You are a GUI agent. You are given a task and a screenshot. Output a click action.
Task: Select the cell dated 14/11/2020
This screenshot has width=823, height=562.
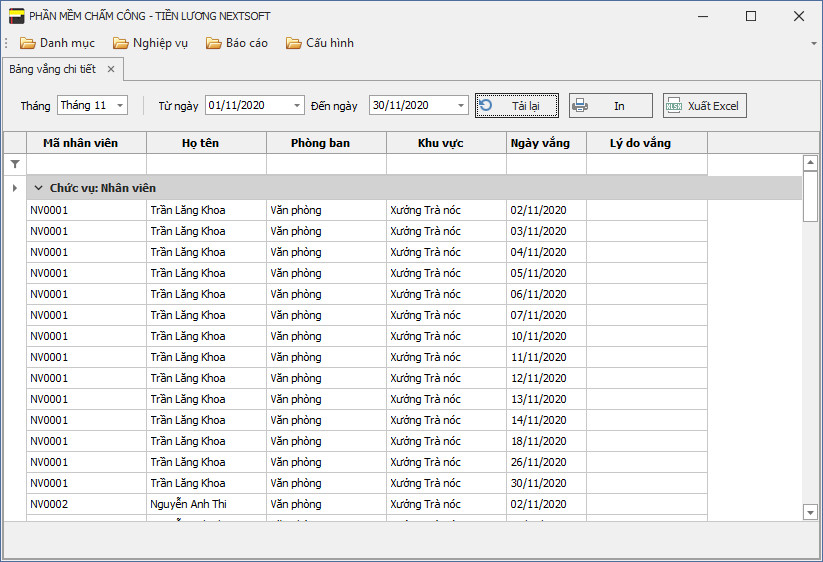tap(546, 420)
